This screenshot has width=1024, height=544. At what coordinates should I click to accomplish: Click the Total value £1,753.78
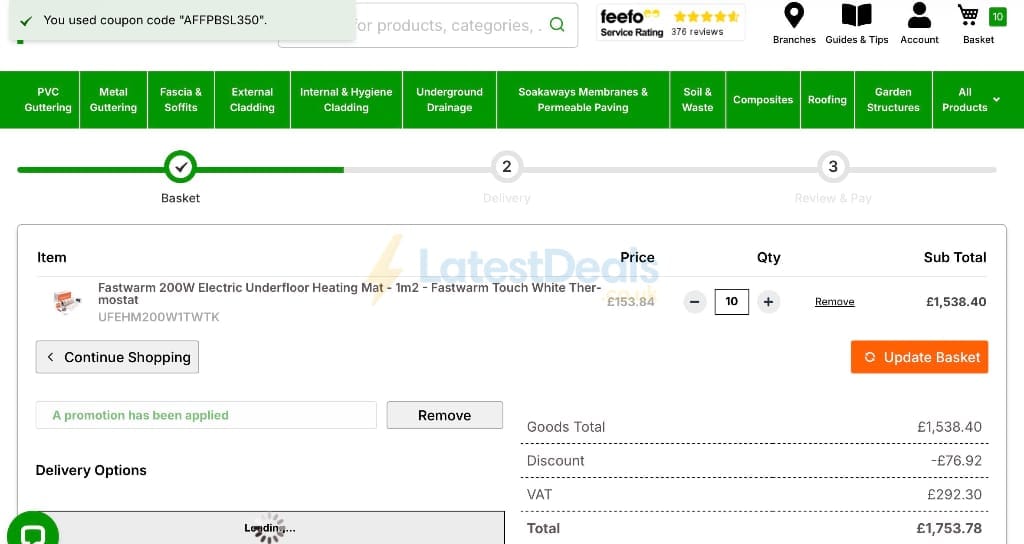[949, 528]
